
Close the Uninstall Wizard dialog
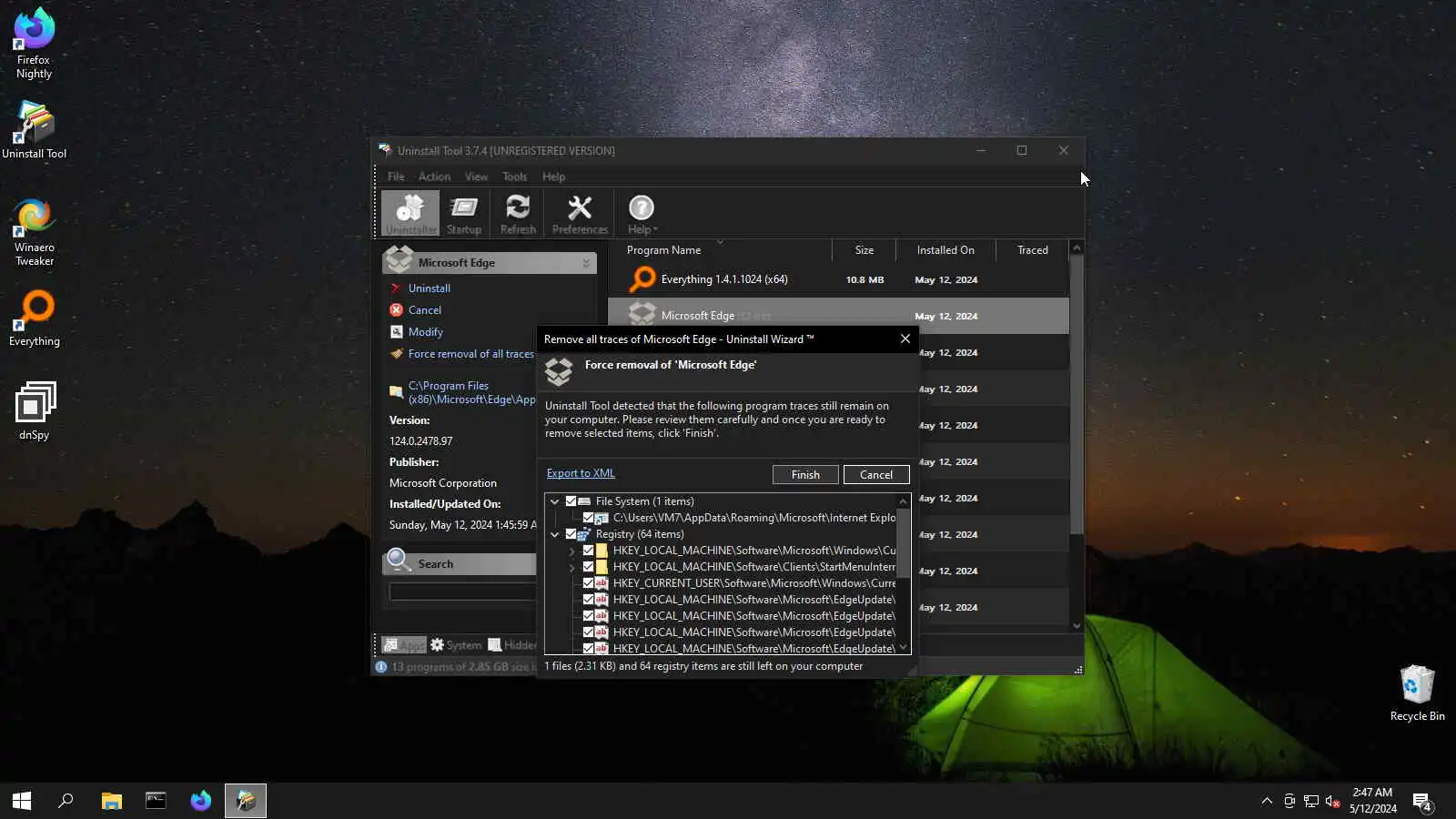(x=905, y=339)
